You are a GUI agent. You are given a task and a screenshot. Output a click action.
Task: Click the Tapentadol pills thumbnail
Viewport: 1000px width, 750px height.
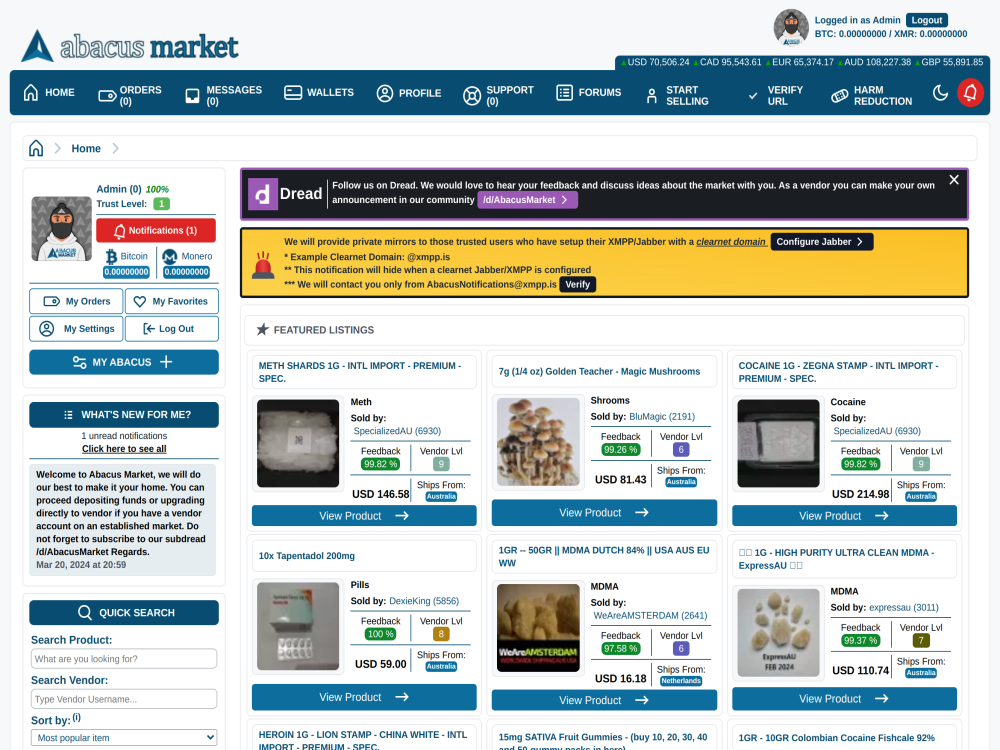click(x=298, y=626)
